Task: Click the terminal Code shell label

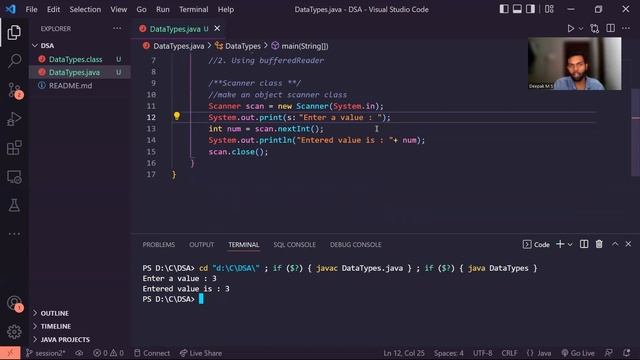Action: point(536,244)
